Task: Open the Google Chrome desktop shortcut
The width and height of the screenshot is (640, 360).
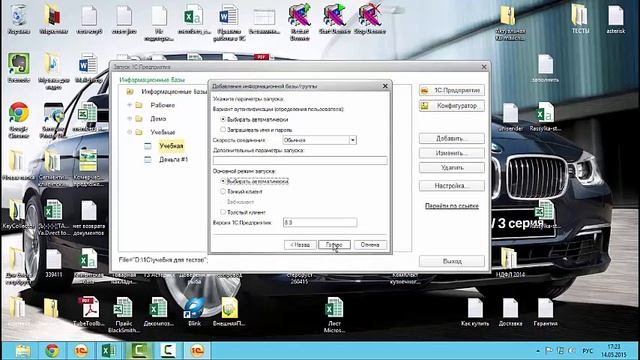Action: (18, 120)
